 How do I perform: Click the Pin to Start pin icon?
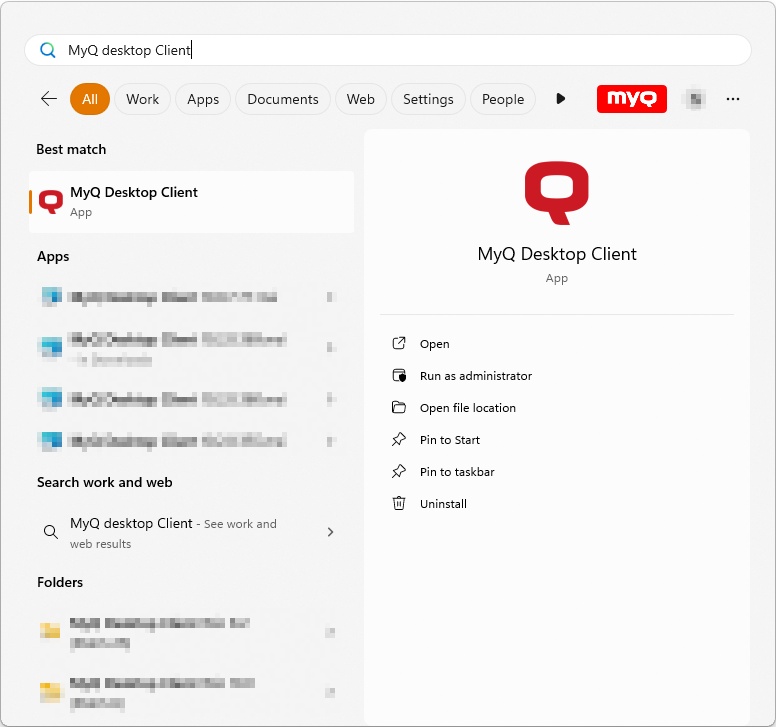pyautogui.click(x=399, y=439)
